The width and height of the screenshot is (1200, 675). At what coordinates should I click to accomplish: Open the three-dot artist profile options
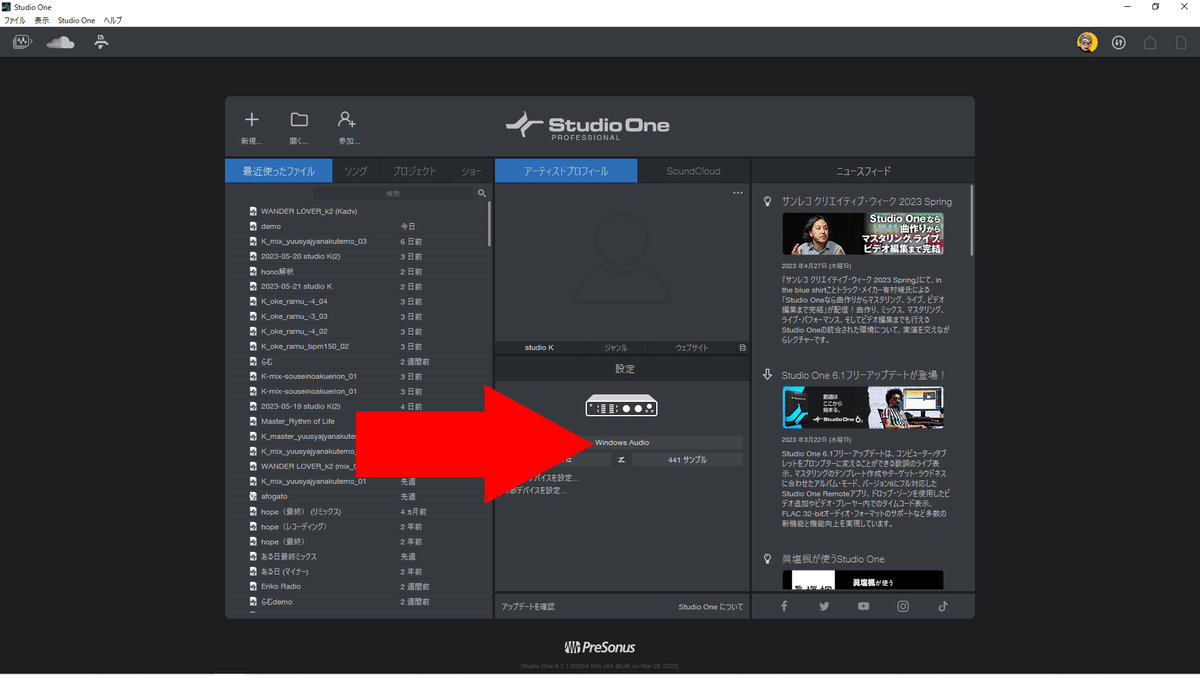[738, 192]
